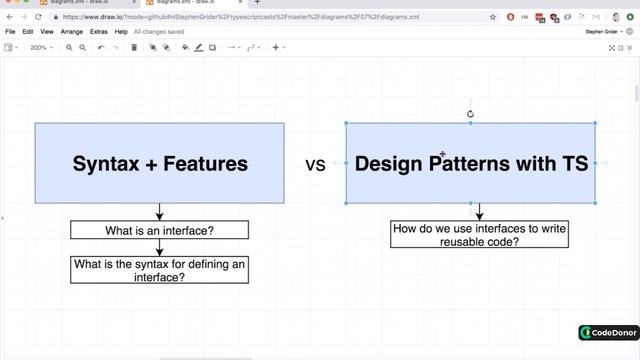Click the browser forward arrow

(x=24, y=17)
